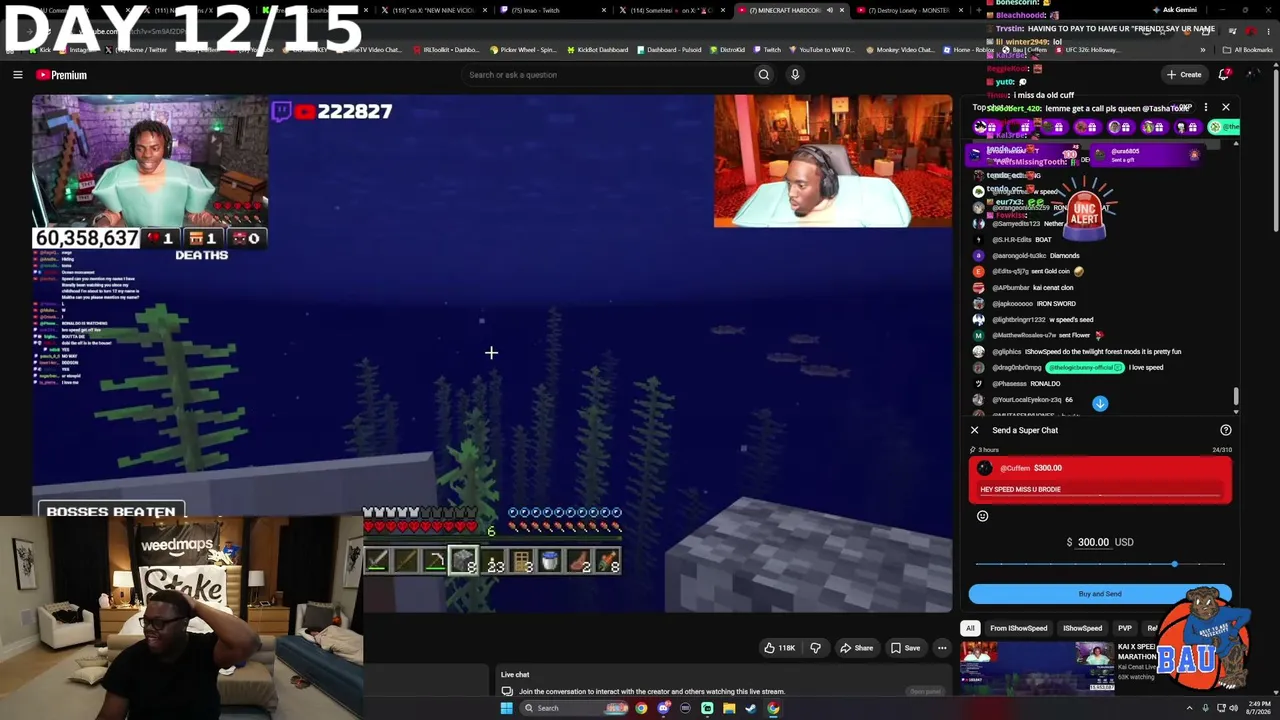Go to YouTube Premium home logo
This screenshot has width=1280, height=720.
click(x=61, y=75)
